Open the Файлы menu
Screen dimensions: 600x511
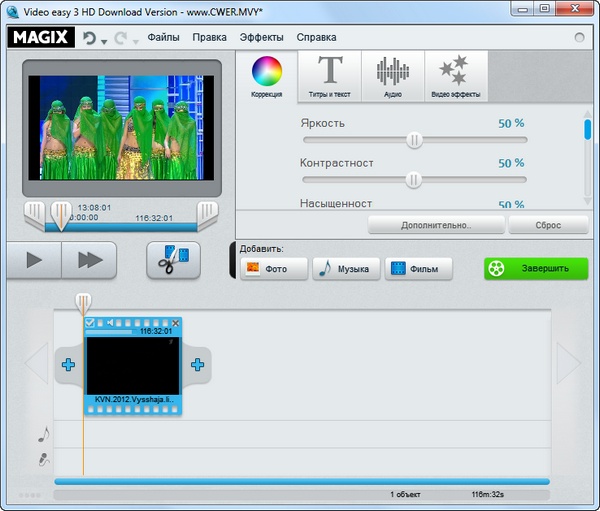click(x=163, y=37)
